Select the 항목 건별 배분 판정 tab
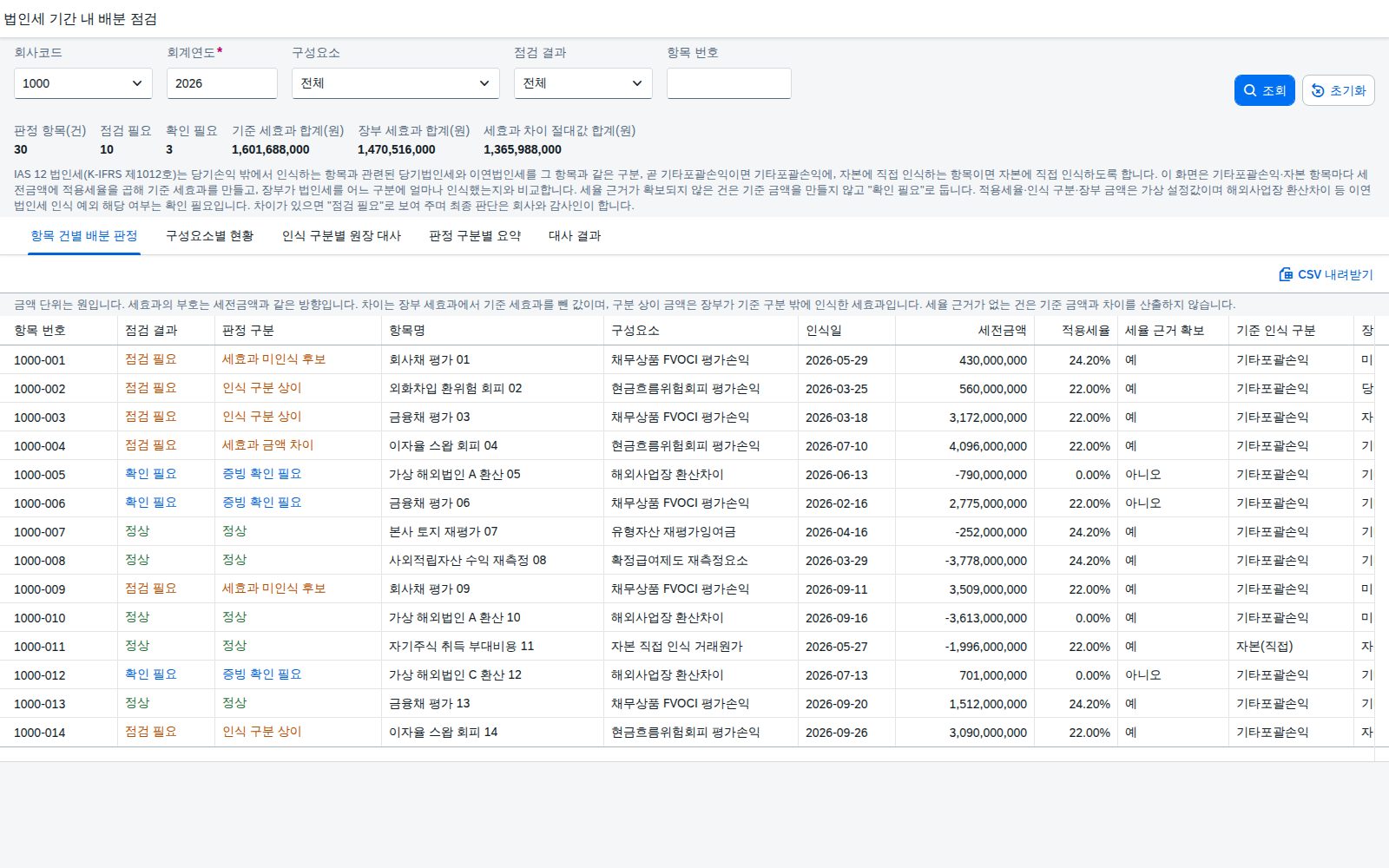 click(x=84, y=236)
